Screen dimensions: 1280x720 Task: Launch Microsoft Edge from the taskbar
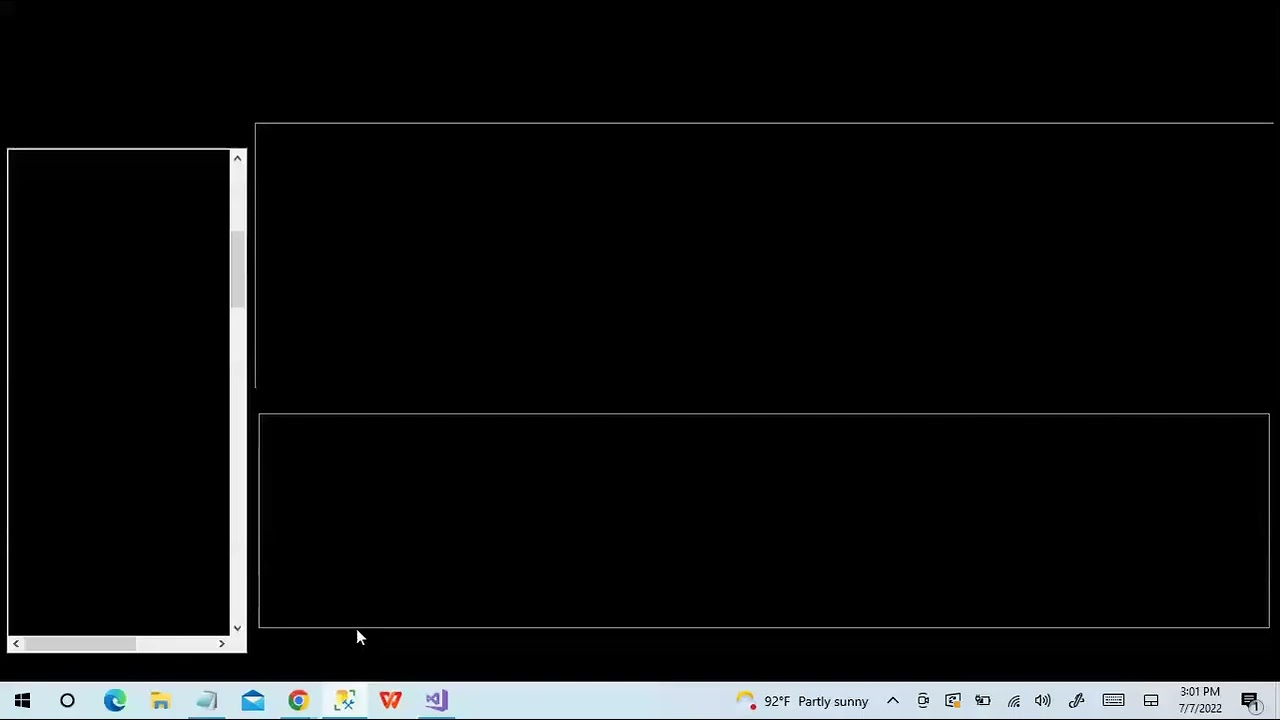pyautogui.click(x=115, y=701)
